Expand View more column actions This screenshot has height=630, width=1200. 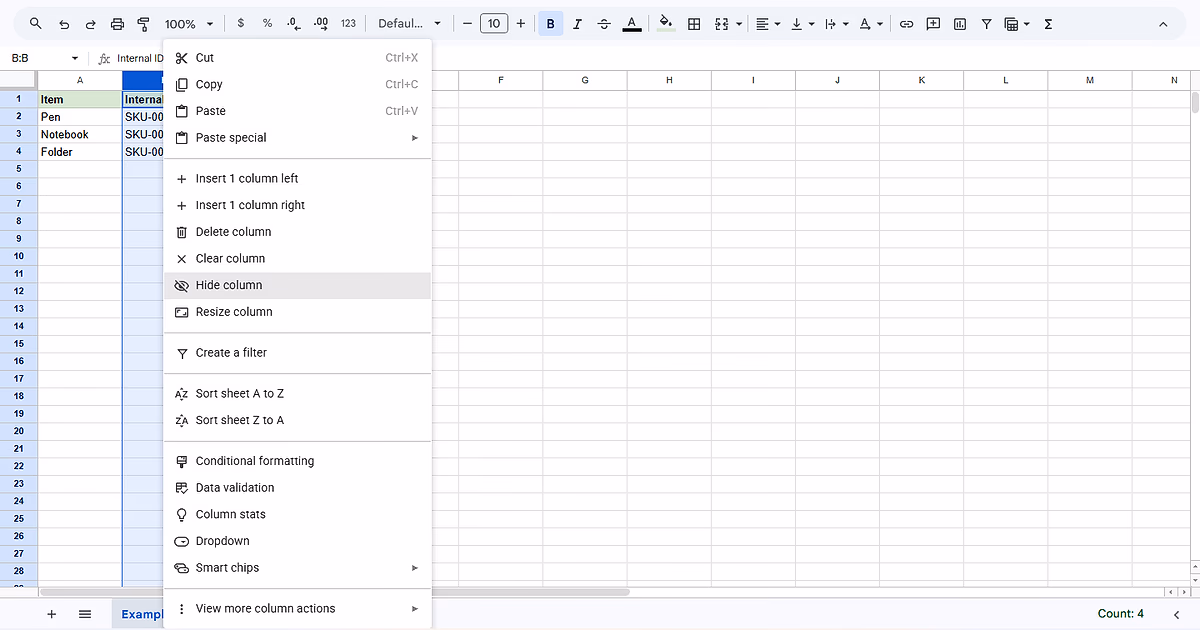(x=297, y=609)
